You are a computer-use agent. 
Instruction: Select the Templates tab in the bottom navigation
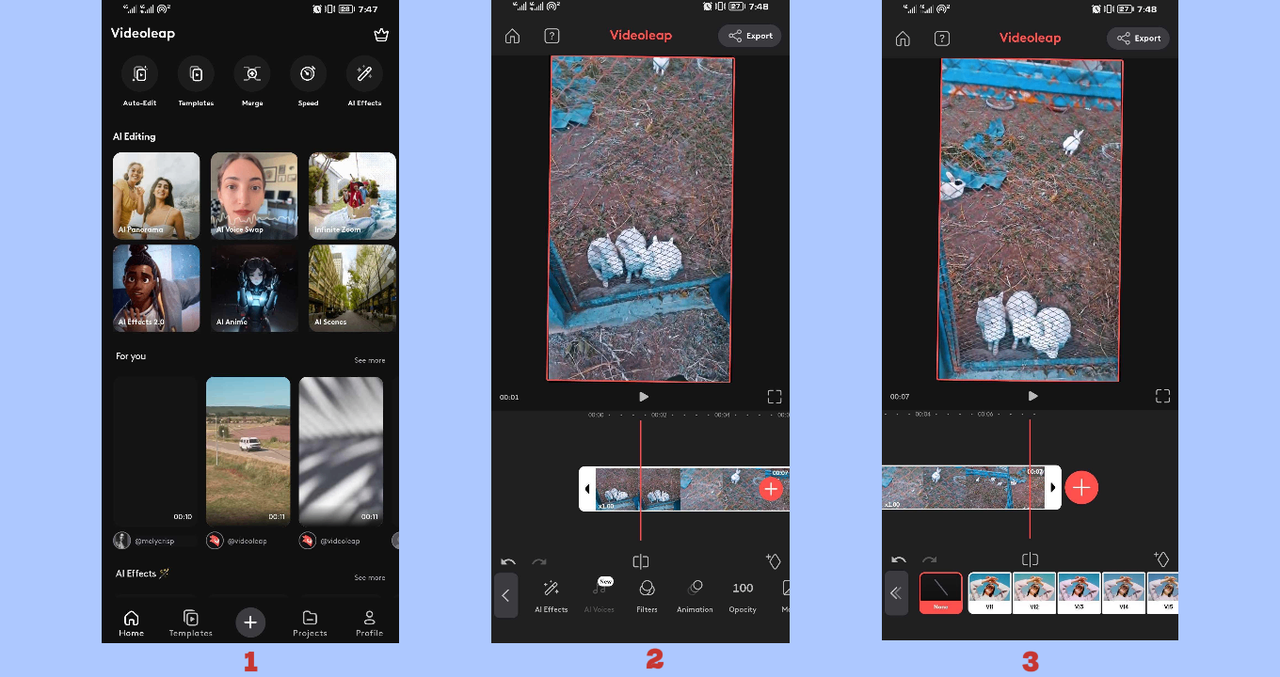(190, 624)
